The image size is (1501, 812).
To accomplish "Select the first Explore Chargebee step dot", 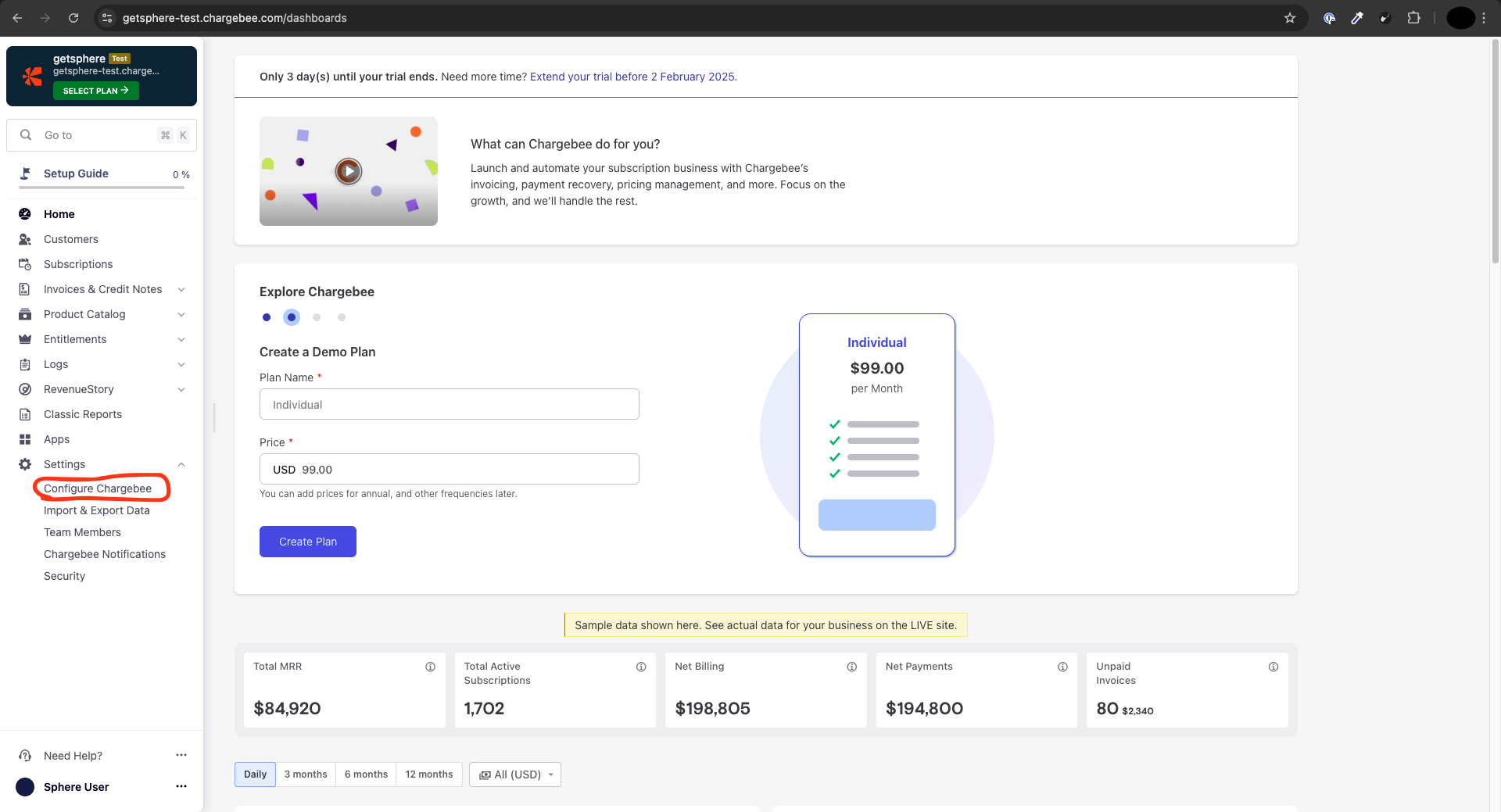I will coord(267,317).
